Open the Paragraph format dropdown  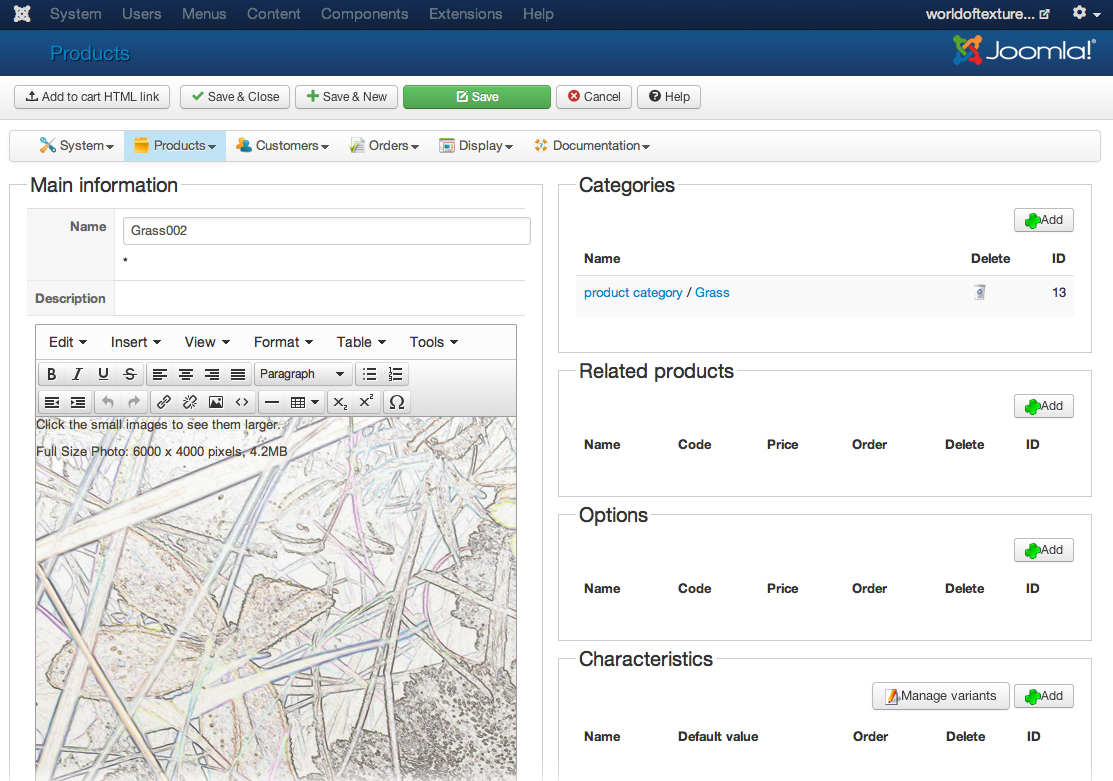301,374
